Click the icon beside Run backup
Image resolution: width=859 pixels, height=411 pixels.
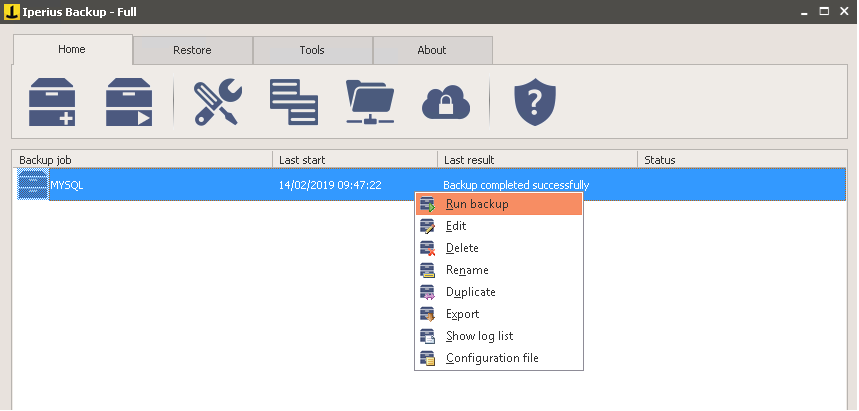[x=427, y=204]
